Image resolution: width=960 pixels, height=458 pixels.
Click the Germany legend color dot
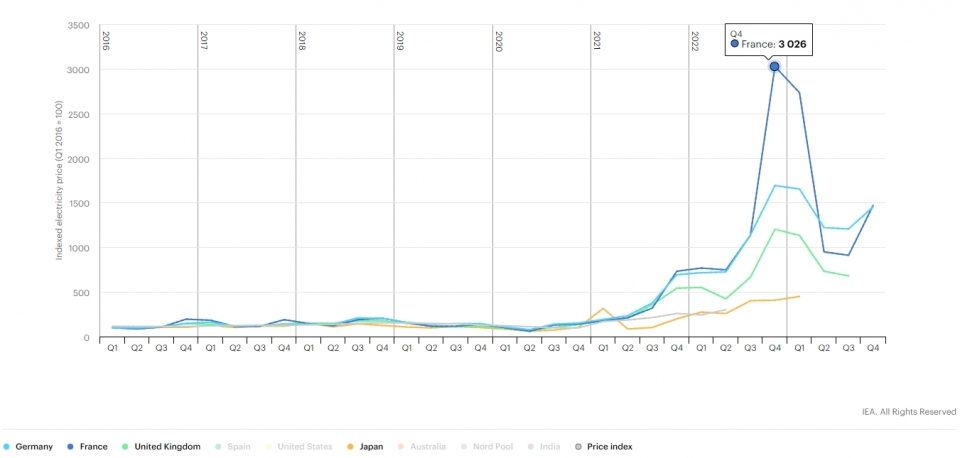pyautogui.click(x=7, y=446)
